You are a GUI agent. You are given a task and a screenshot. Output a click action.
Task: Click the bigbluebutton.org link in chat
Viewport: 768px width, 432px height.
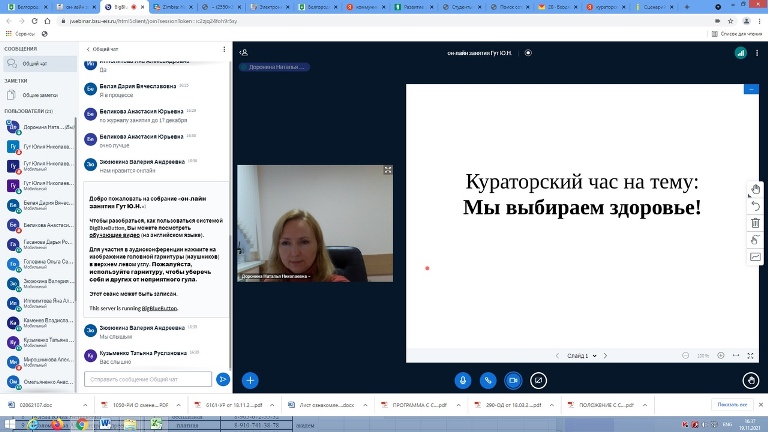coord(158,309)
